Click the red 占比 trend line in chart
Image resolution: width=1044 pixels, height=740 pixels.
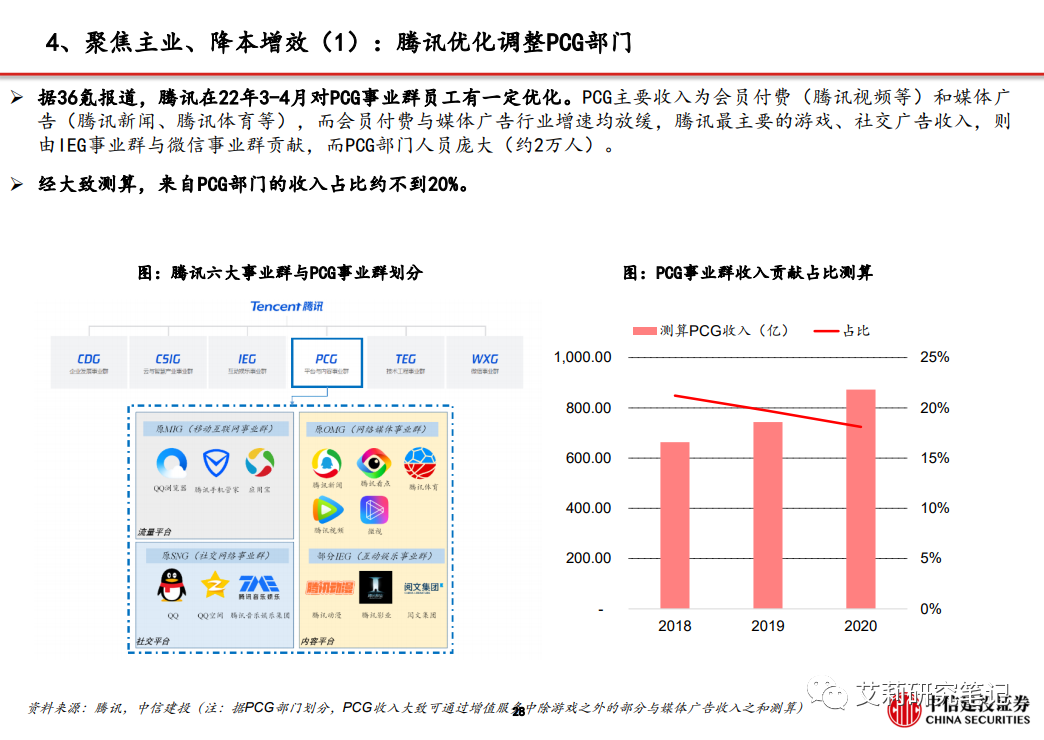(768, 411)
